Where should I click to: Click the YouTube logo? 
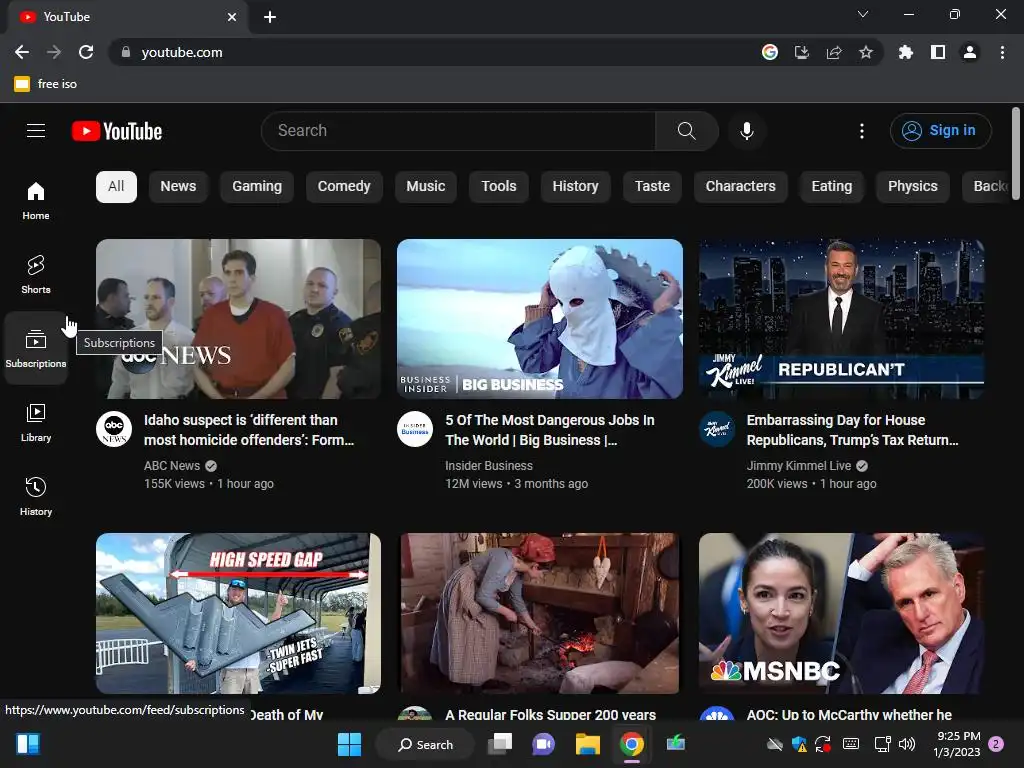point(117,131)
